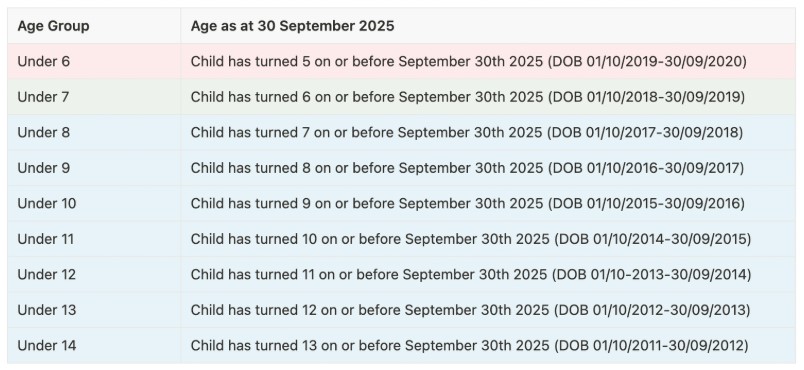804x370 pixels.
Task: Select the row text for child turned 8
Action: 468,168
